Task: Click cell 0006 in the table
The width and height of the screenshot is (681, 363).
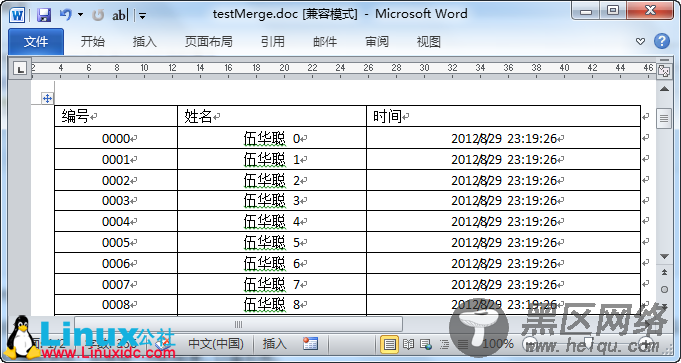Action: (x=116, y=263)
